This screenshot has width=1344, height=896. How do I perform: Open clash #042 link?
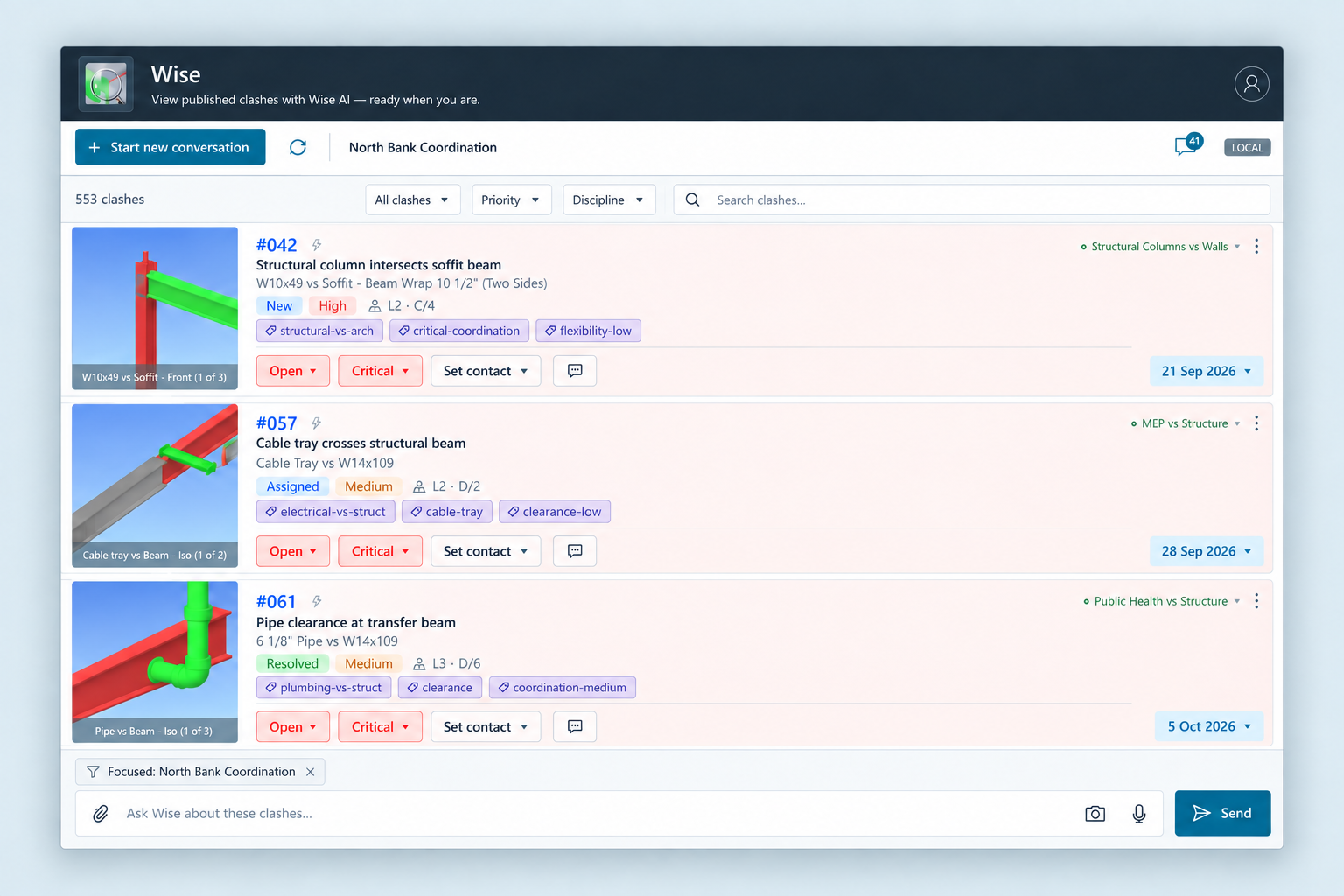point(276,245)
